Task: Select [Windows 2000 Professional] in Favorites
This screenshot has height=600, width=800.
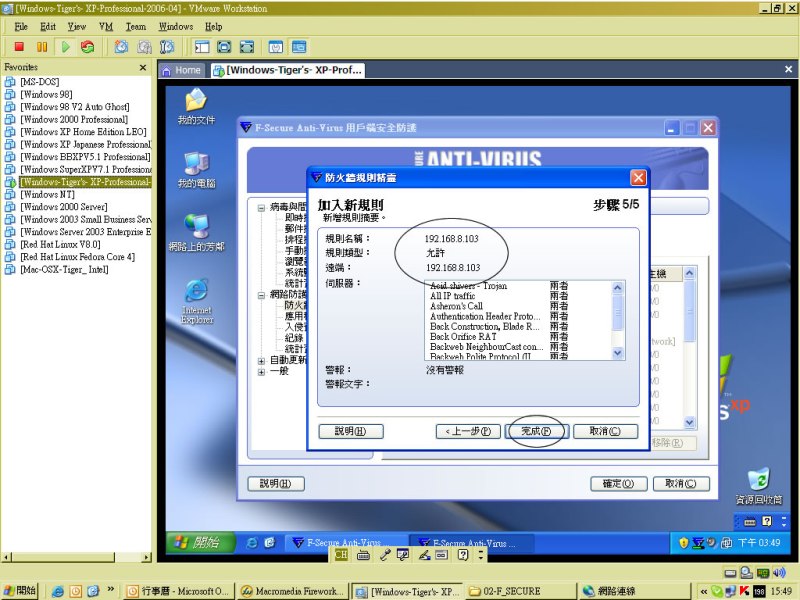Action: 74,119
